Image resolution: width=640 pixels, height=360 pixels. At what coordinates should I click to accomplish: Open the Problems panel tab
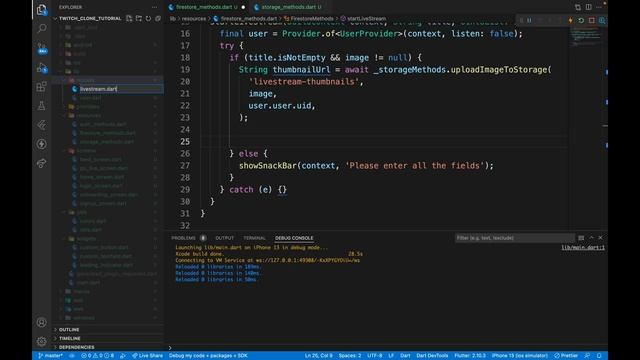[x=188, y=238]
